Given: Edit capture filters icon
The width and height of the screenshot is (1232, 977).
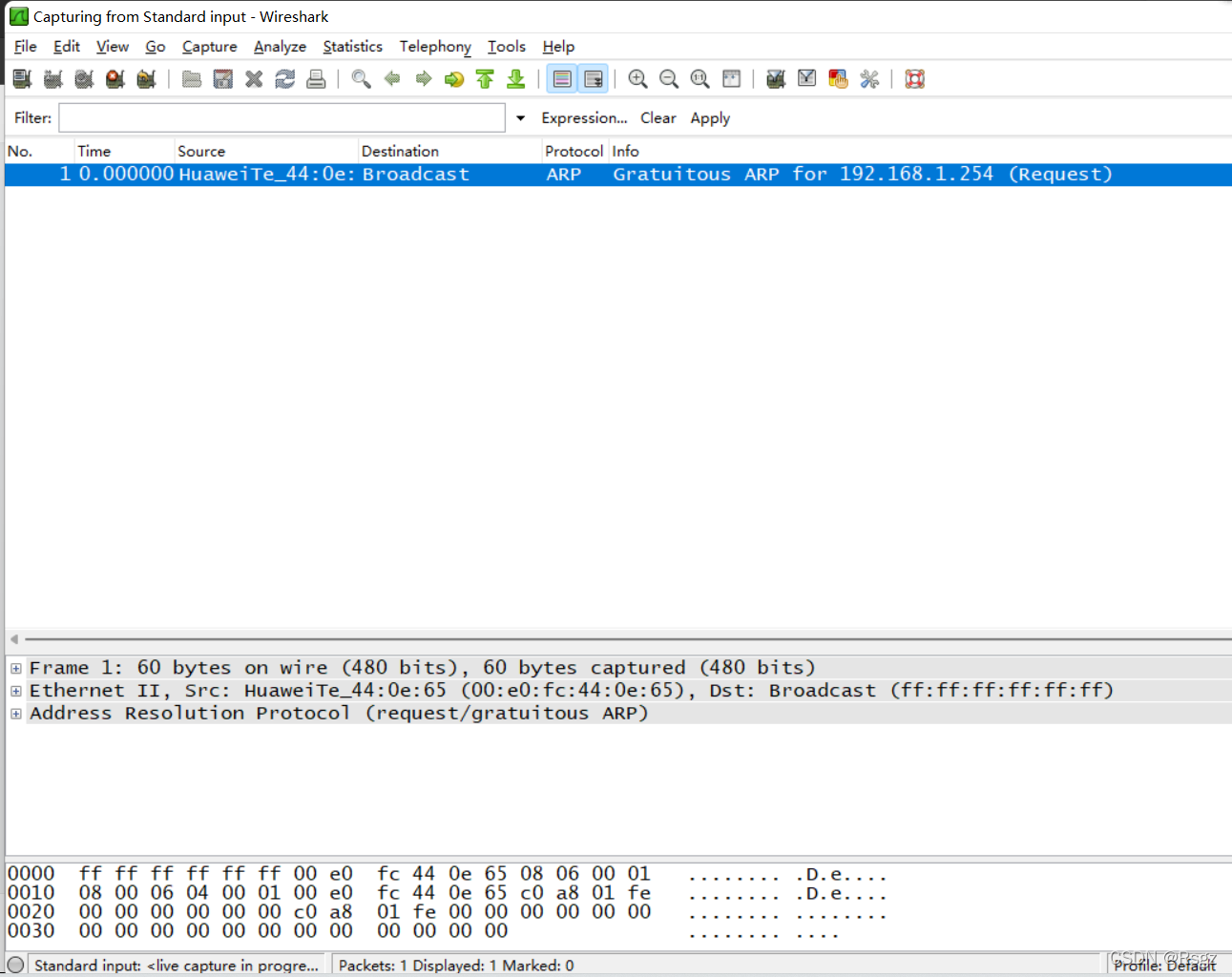Looking at the screenshot, I should pyautogui.click(x=776, y=79).
